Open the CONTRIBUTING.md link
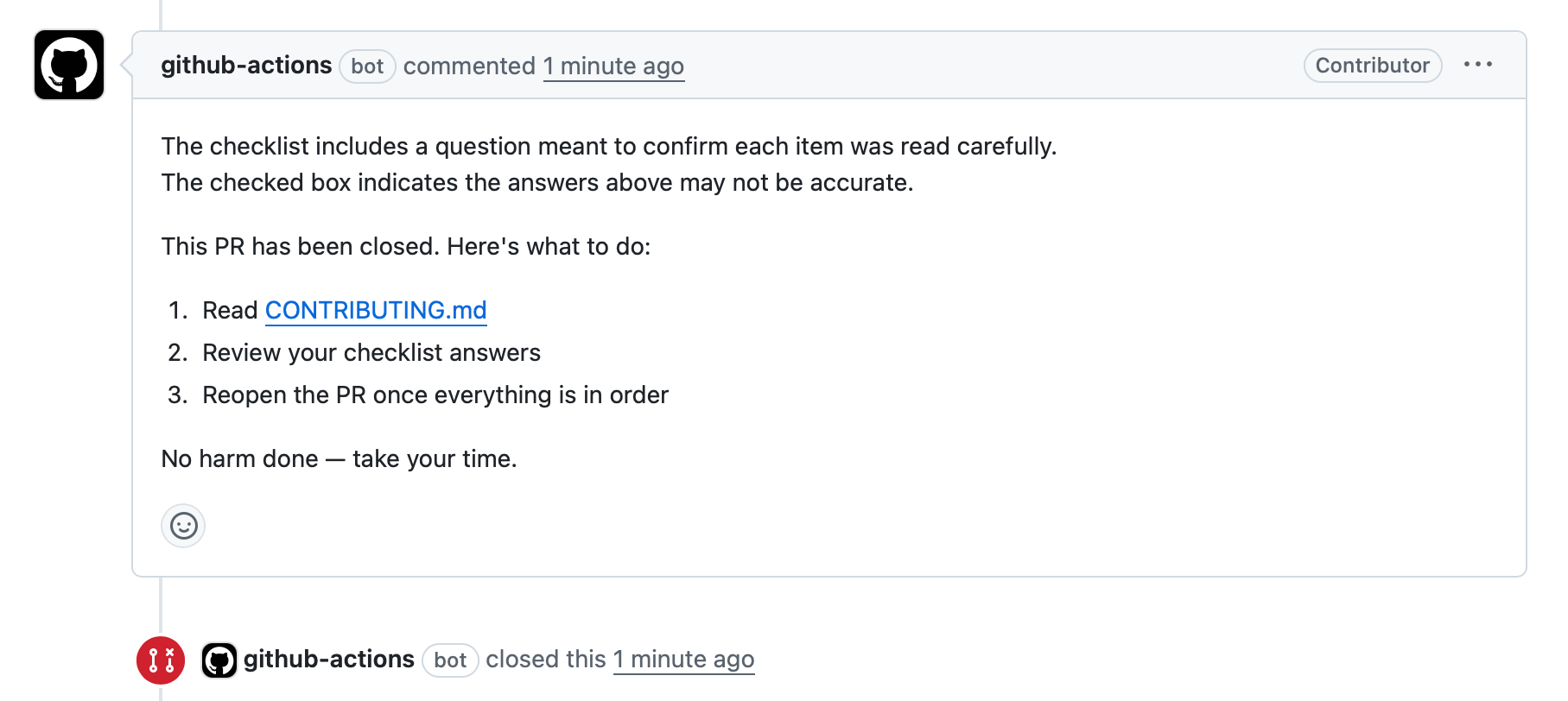The height and width of the screenshot is (701, 1568). tap(376, 311)
